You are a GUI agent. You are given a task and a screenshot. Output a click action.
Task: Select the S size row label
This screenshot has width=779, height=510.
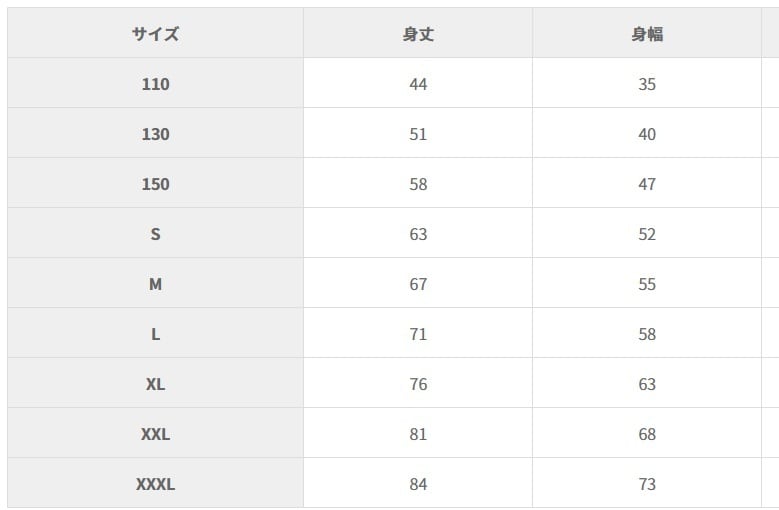point(155,234)
